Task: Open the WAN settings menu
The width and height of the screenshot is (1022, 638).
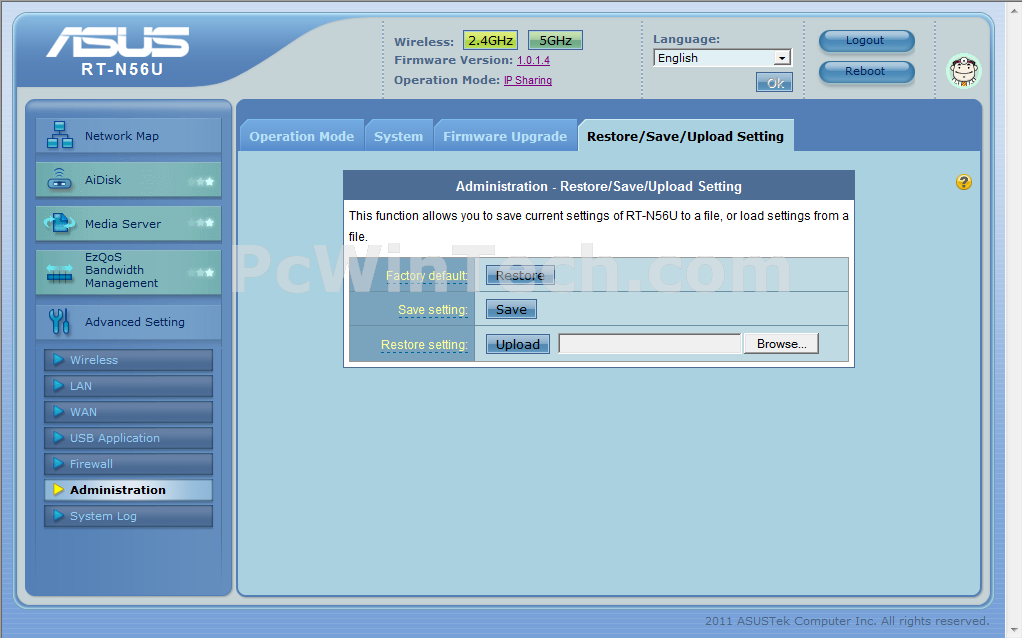Action: pos(128,412)
